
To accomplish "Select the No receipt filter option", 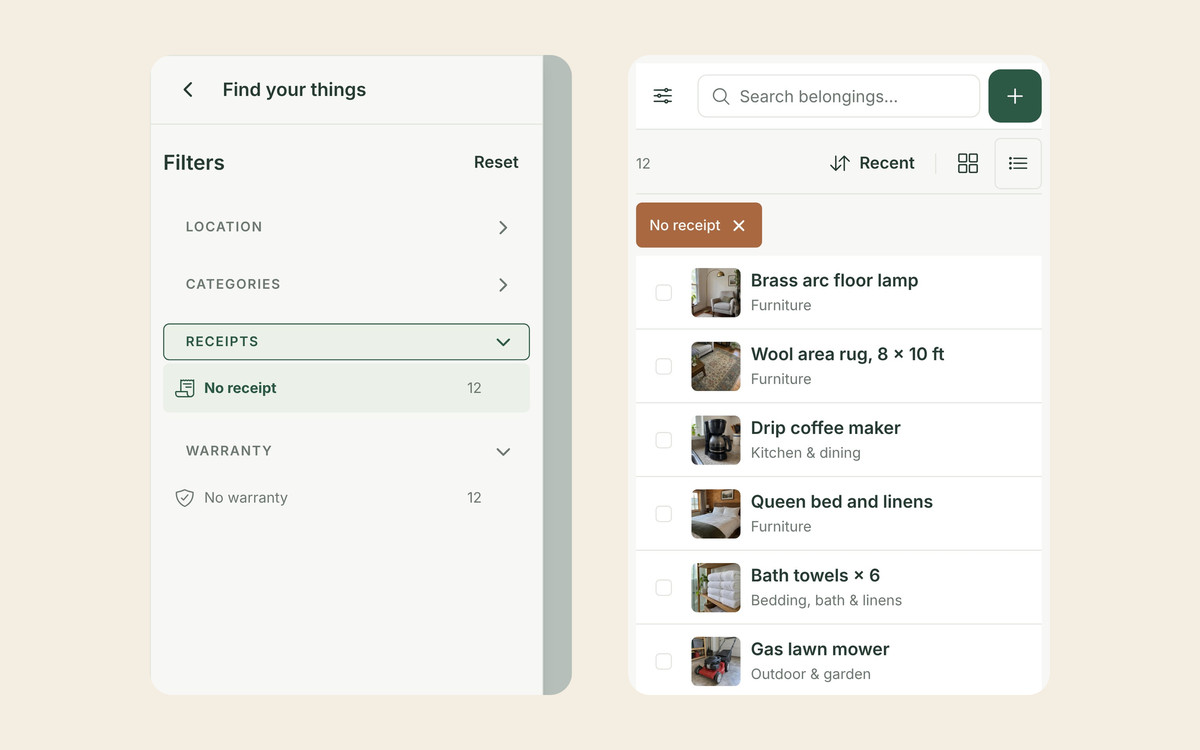I will coord(346,388).
